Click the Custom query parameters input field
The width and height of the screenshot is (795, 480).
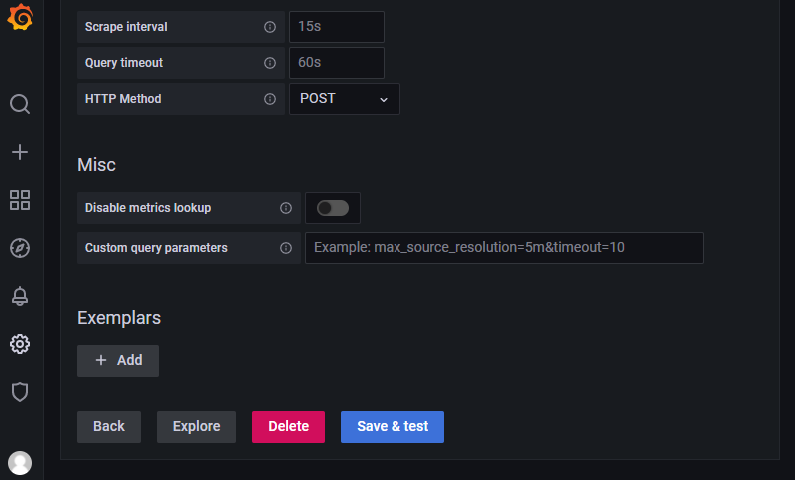(x=504, y=248)
